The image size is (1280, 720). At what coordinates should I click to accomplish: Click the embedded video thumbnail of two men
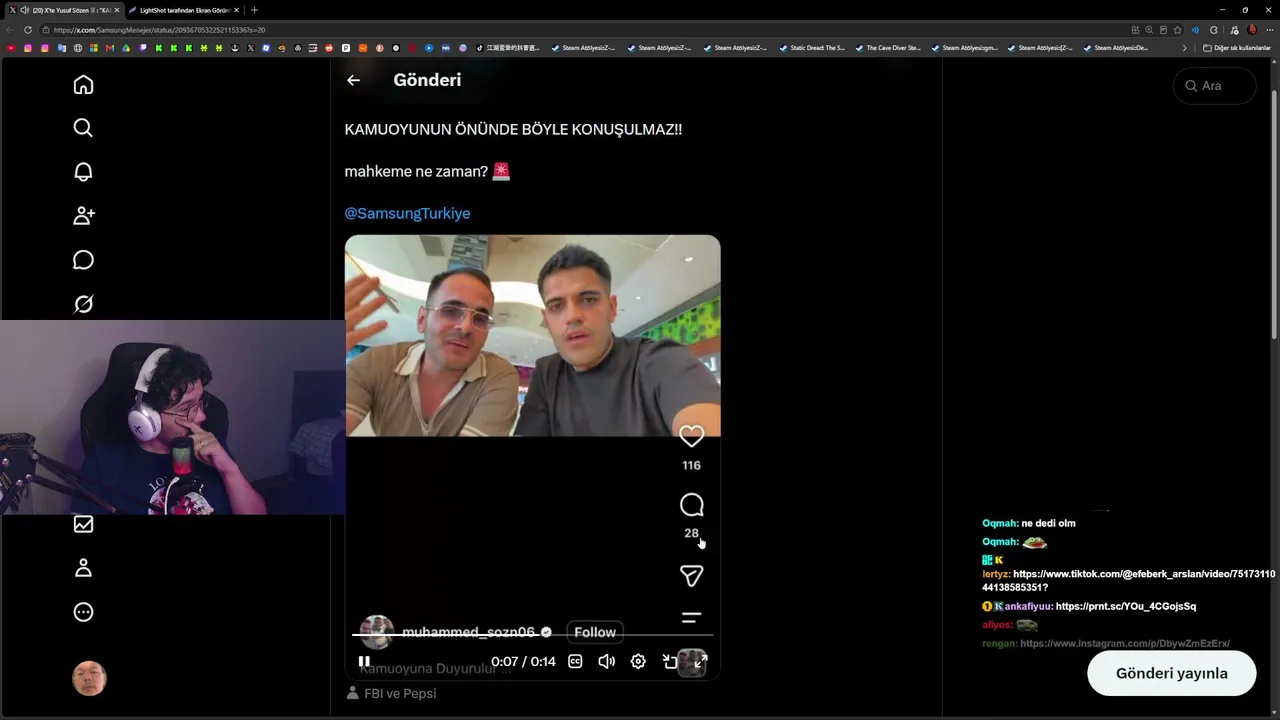pyautogui.click(x=532, y=336)
